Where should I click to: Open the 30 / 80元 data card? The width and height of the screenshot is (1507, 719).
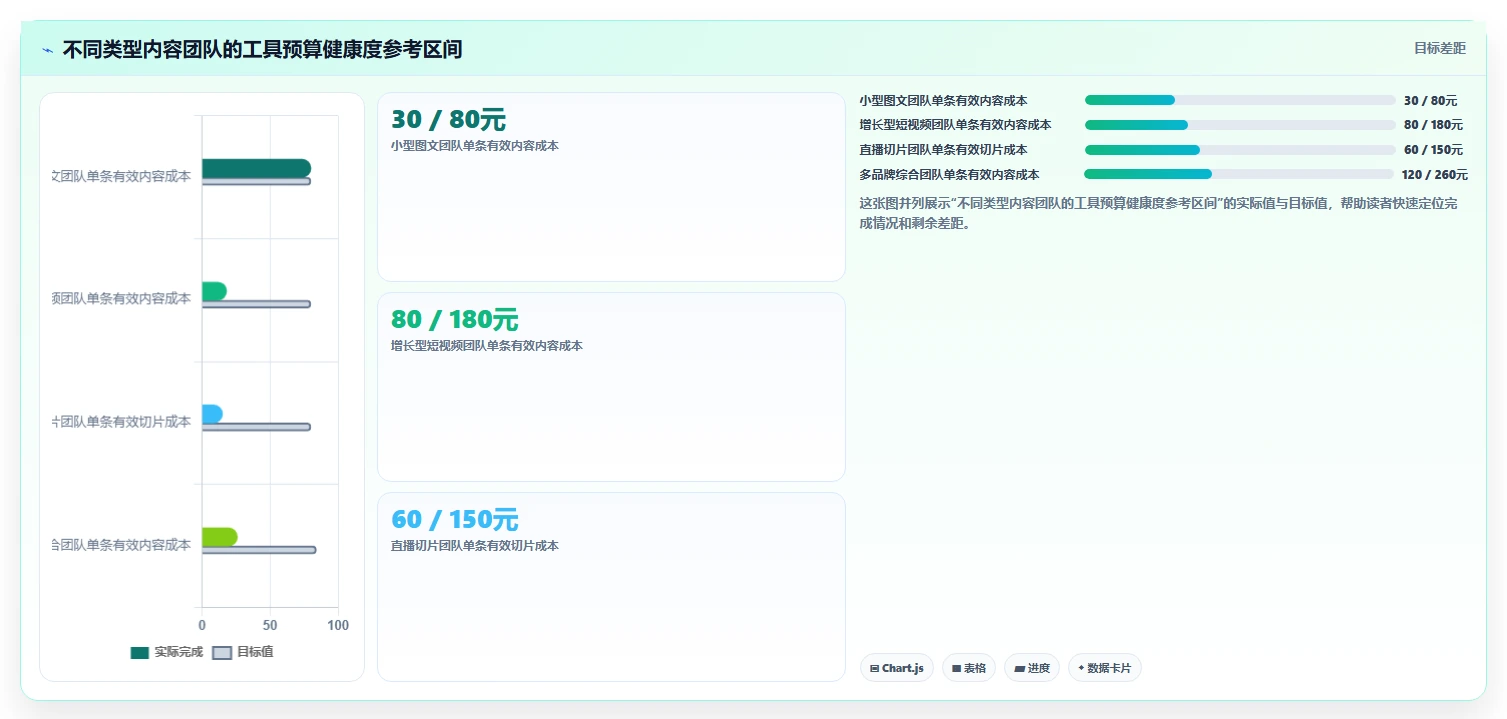611,187
